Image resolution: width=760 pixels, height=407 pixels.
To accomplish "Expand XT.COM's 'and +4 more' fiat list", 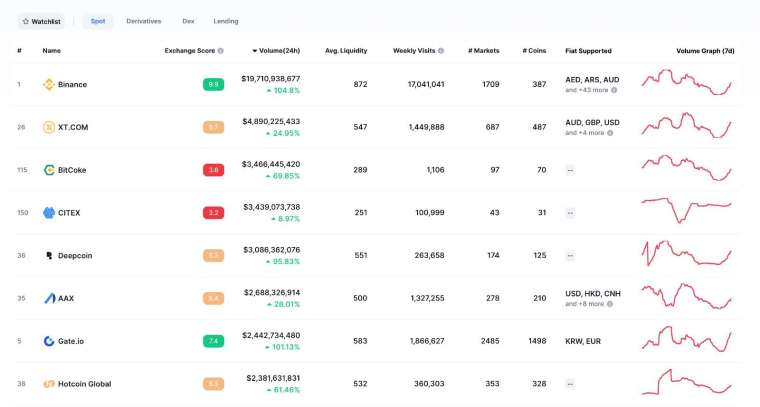I will [x=588, y=133].
